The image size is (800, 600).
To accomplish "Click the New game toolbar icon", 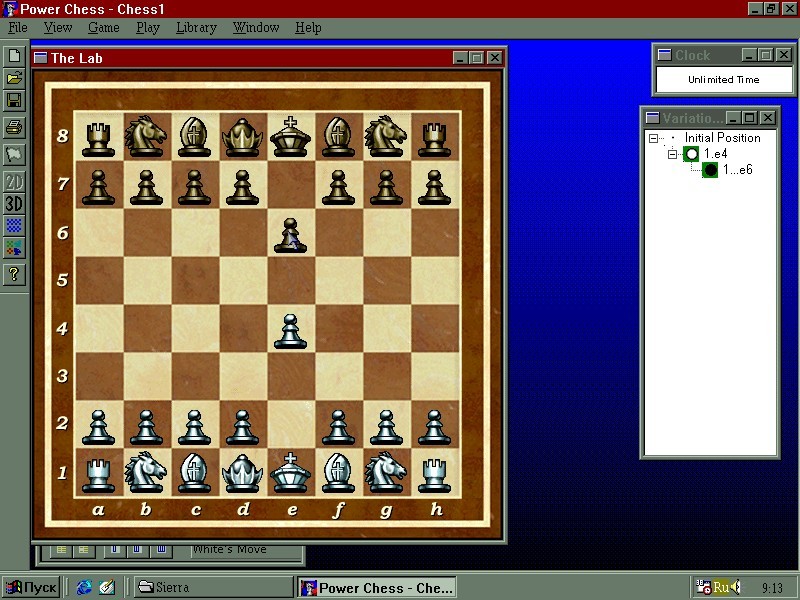I will pyautogui.click(x=14, y=55).
